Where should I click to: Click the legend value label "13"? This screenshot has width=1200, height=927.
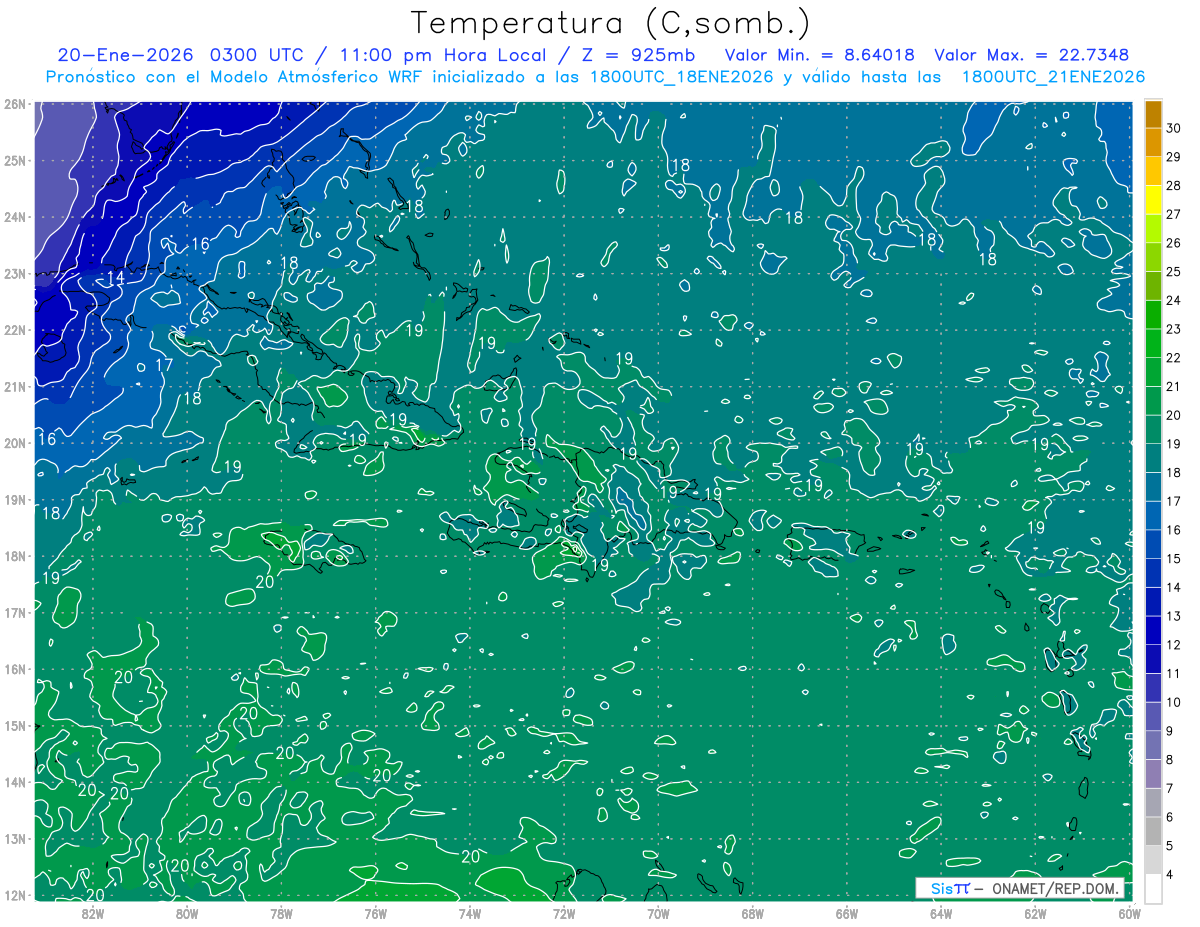click(1174, 616)
